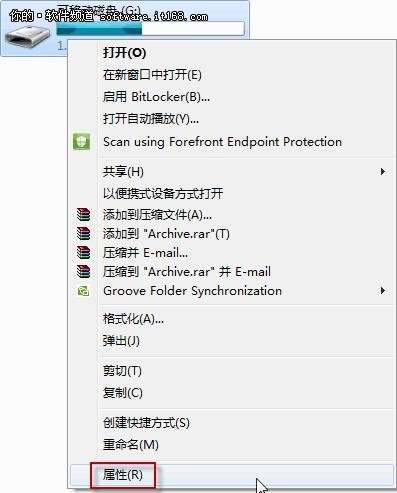The width and height of the screenshot is (397, 493).
Task: Expand the 共享(H) submenu arrow
Action: click(383, 172)
